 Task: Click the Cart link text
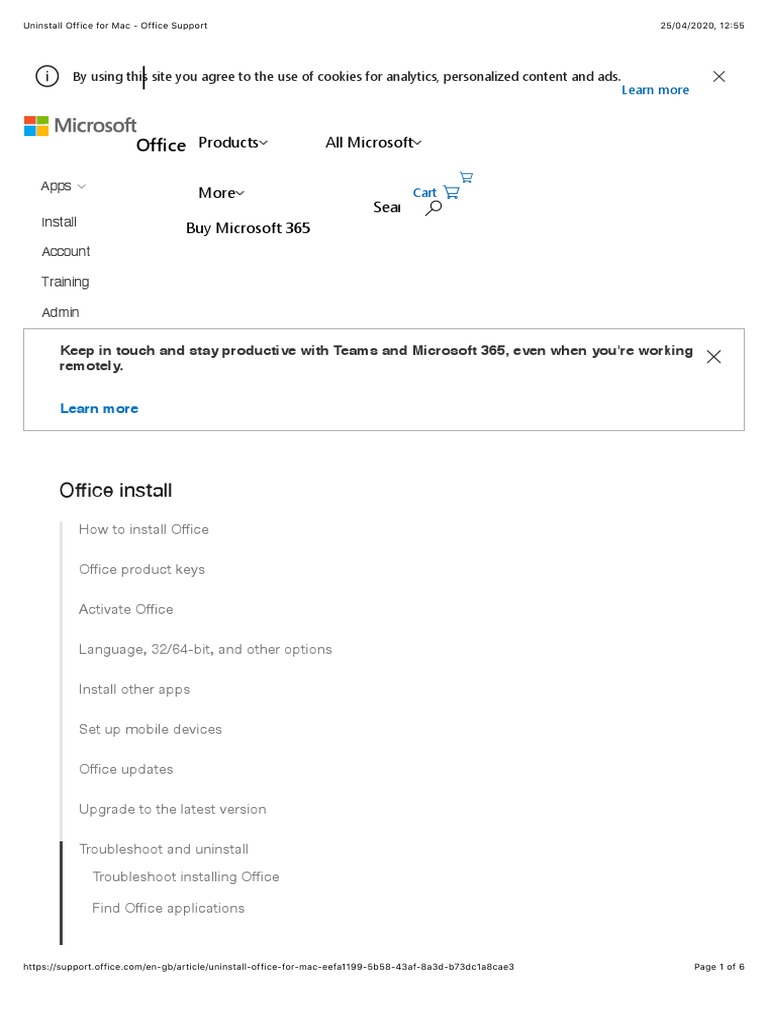[x=424, y=193]
